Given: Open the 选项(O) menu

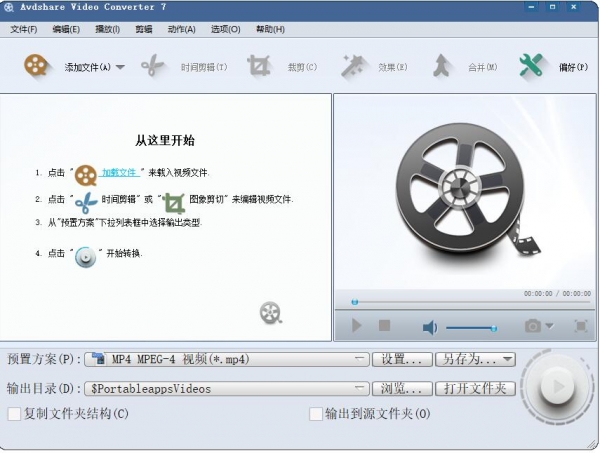Looking at the screenshot, I should pos(226,29).
